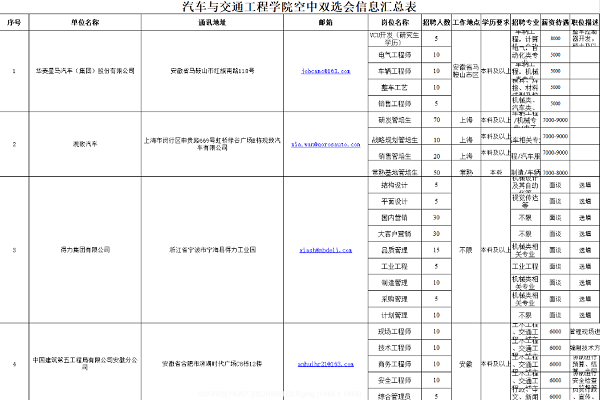Select the 职位描述 column header
The width and height of the screenshot is (600, 400).
click(x=585, y=22)
